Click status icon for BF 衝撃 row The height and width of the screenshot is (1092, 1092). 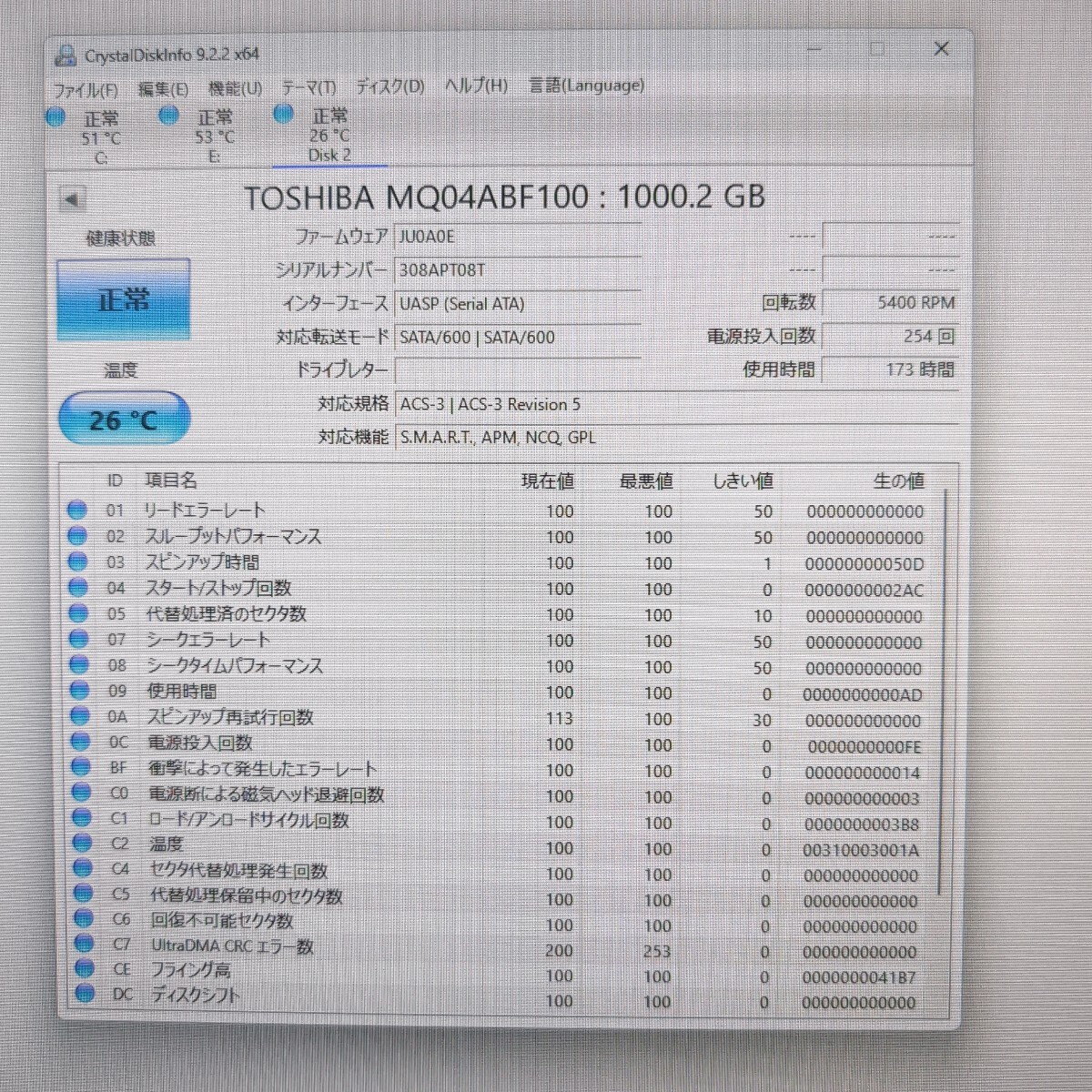[x=81, y=768]
